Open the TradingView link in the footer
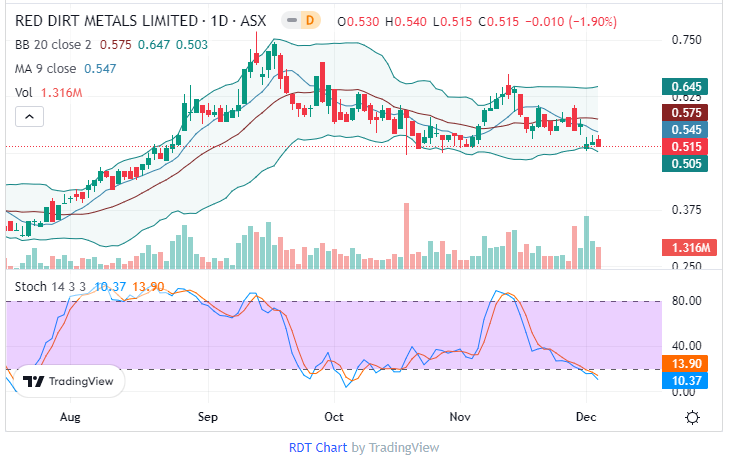This screenshot has width=729, height=463. (x=404, y=447)
